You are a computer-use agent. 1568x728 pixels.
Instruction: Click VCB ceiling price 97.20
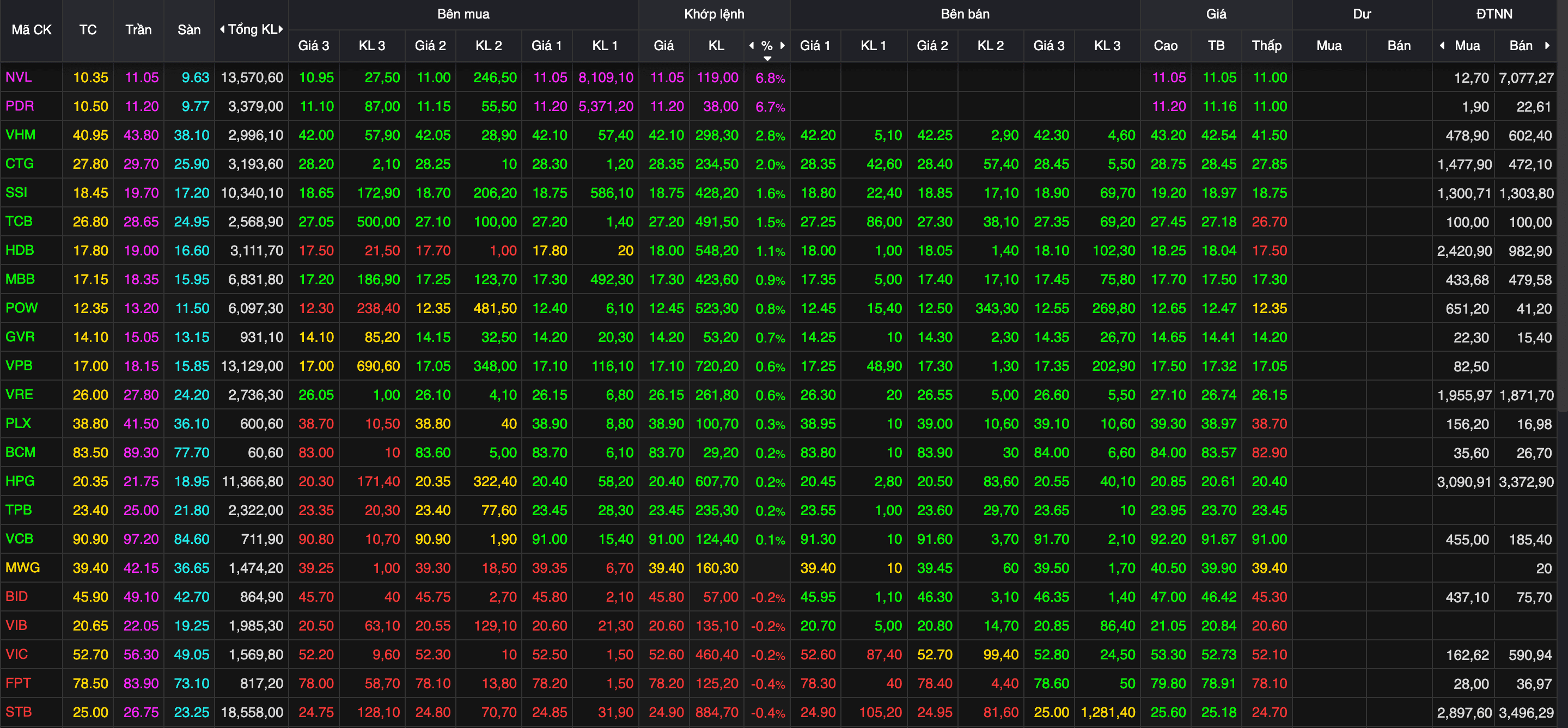tap(141, 539)
